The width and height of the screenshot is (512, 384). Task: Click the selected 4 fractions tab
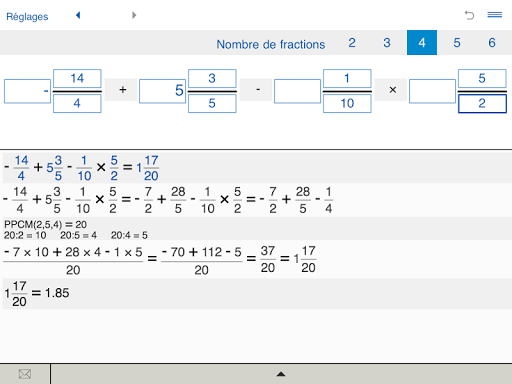422,43
